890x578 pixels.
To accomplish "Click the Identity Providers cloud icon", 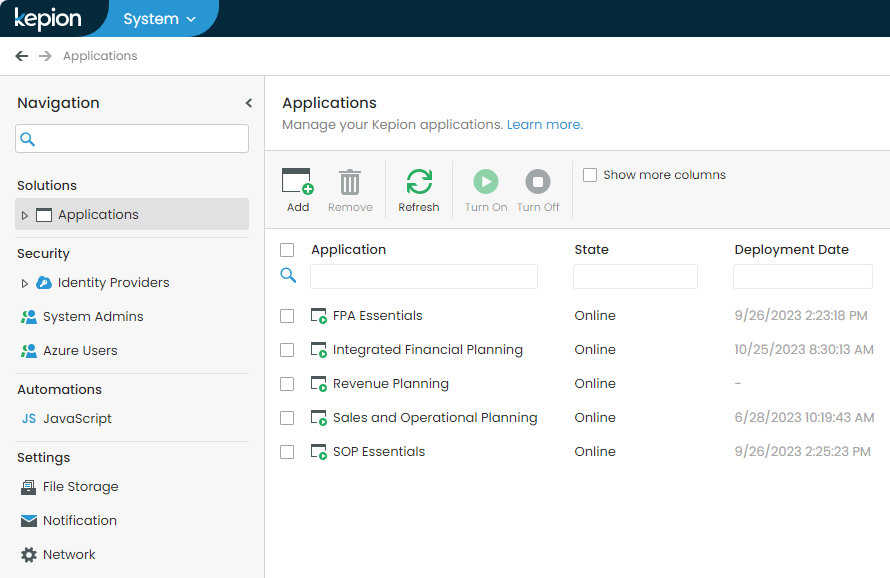I will [x=44, y=282].
